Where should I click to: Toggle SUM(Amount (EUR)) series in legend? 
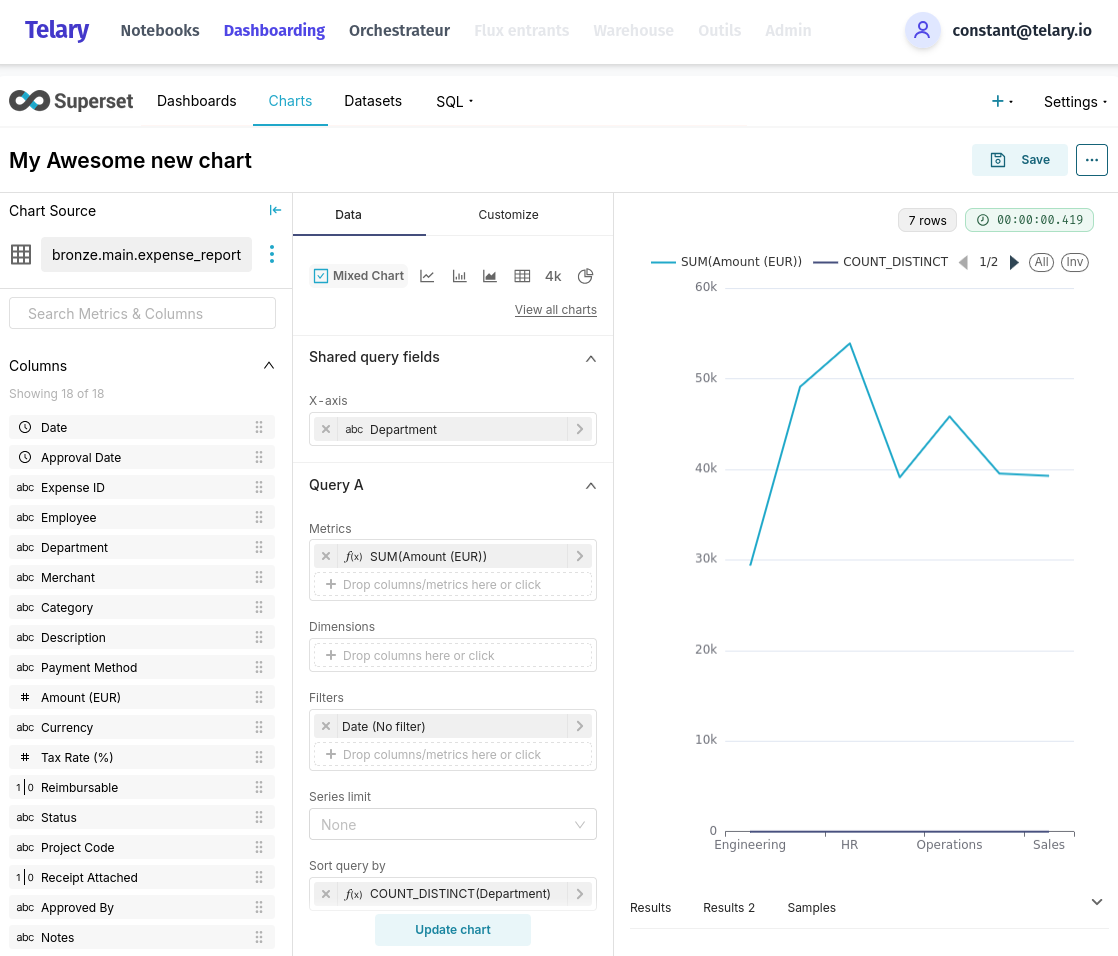727,262
